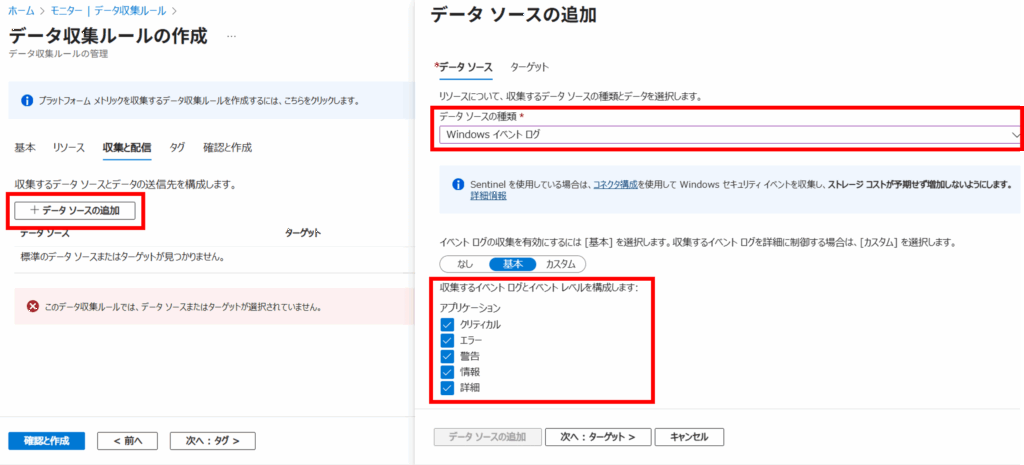Open the データ ソースの種類 dropdown

[x=728, y=134]
